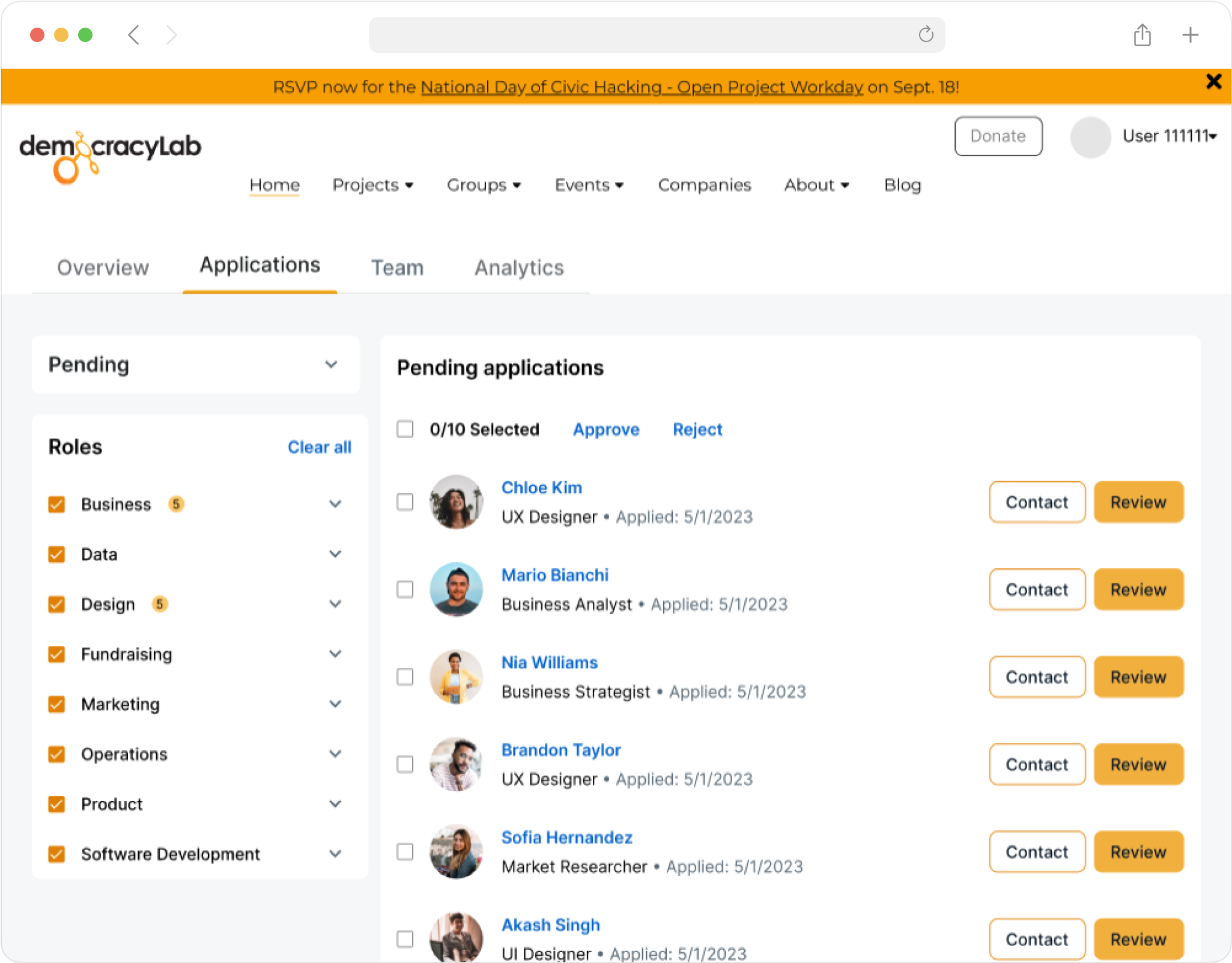Switch to the Team tab
1232x963 pixels.
point(397,268)
